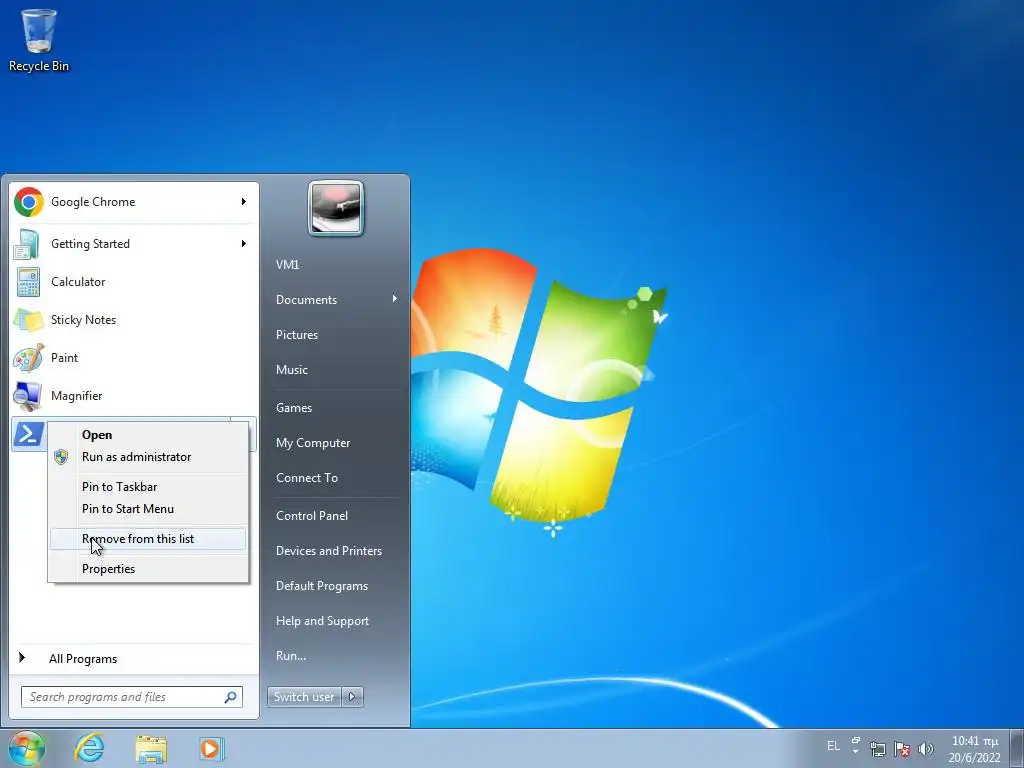The width and height of the screenshot is (1024, 768).
Task: Open Properties from context menu
Action: coord(108,569)
